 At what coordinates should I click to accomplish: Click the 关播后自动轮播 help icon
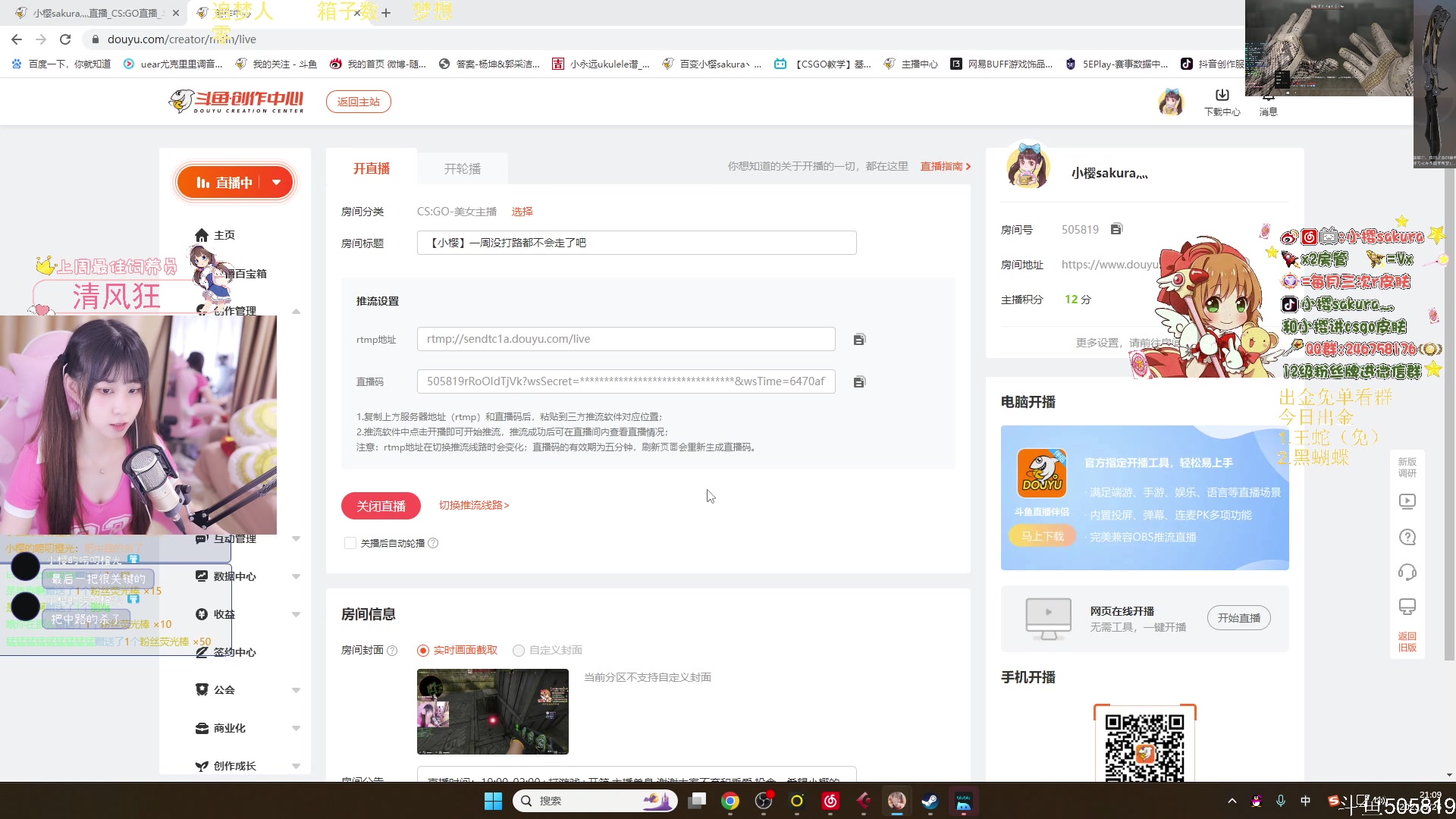click(433, 543)
